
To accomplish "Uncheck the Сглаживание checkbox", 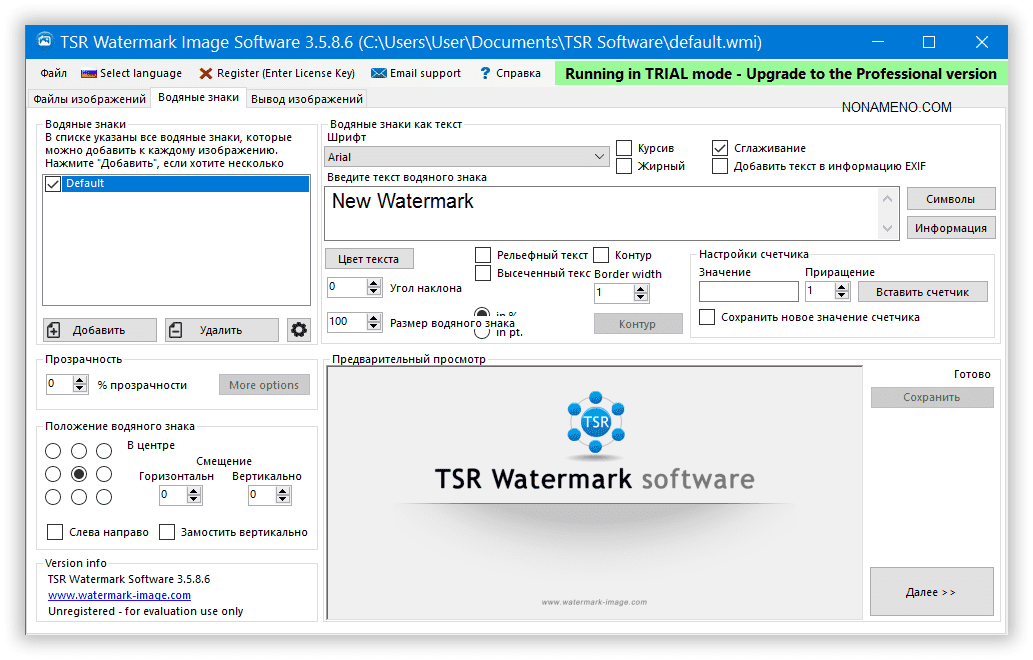I will (720, 148).
